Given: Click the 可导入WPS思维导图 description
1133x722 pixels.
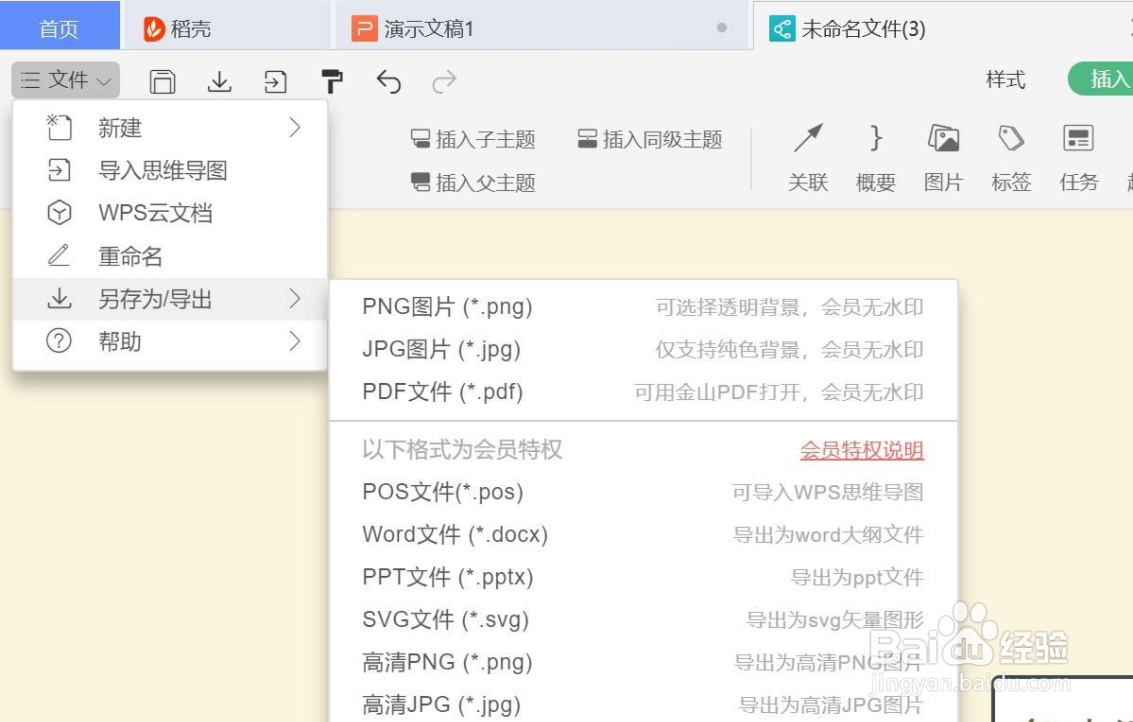Looking at the screenshot, I should point(827,493).
